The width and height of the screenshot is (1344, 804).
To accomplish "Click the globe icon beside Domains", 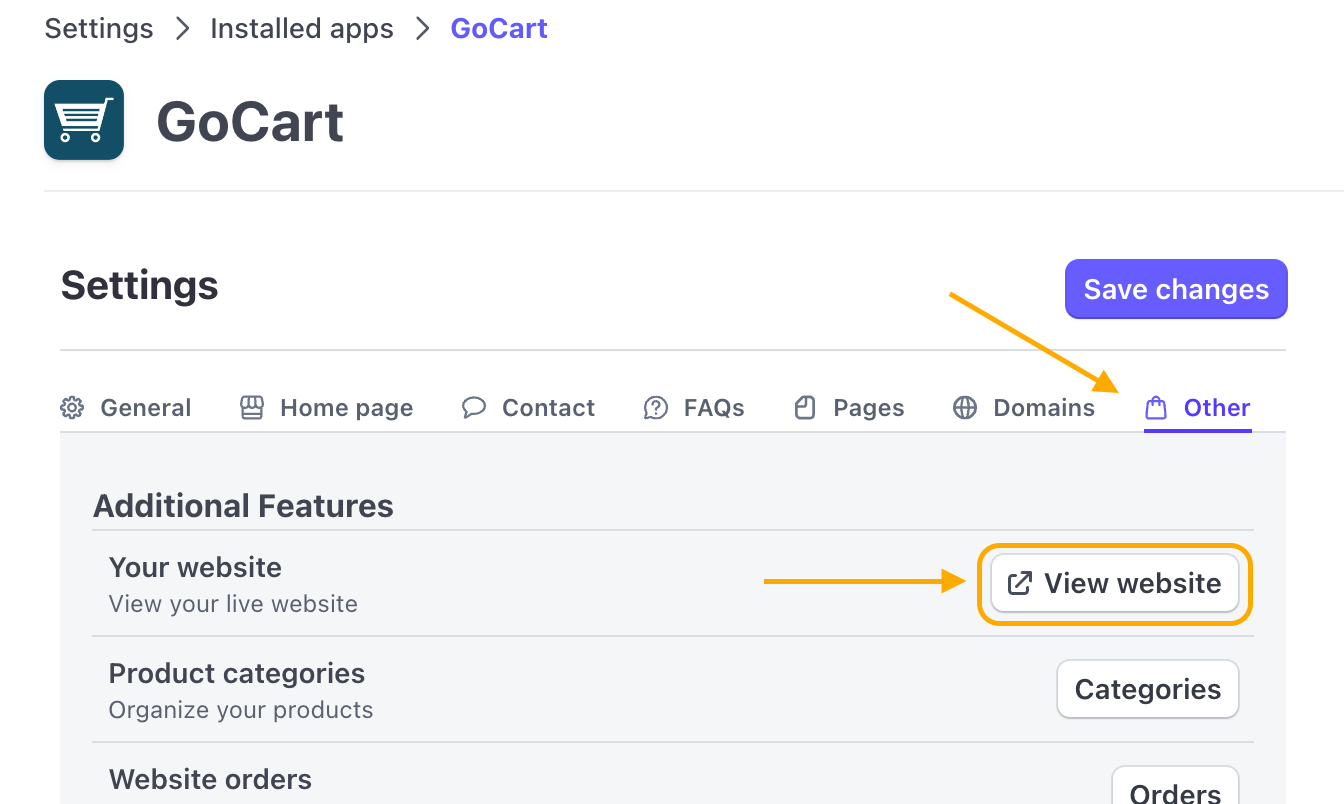I will click(x=964, y=407).
